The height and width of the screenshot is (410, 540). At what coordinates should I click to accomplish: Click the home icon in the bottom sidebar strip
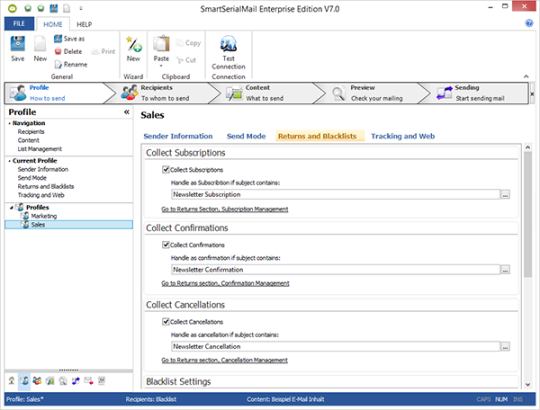tap(11, 381)
